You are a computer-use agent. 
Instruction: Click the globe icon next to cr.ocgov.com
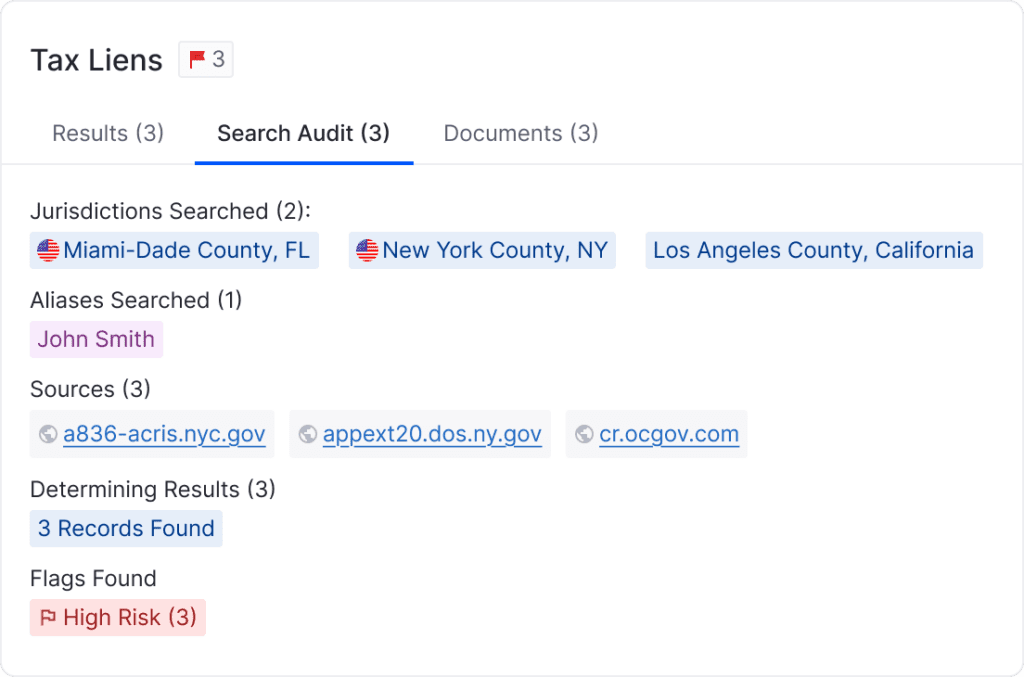pos(584,434)
